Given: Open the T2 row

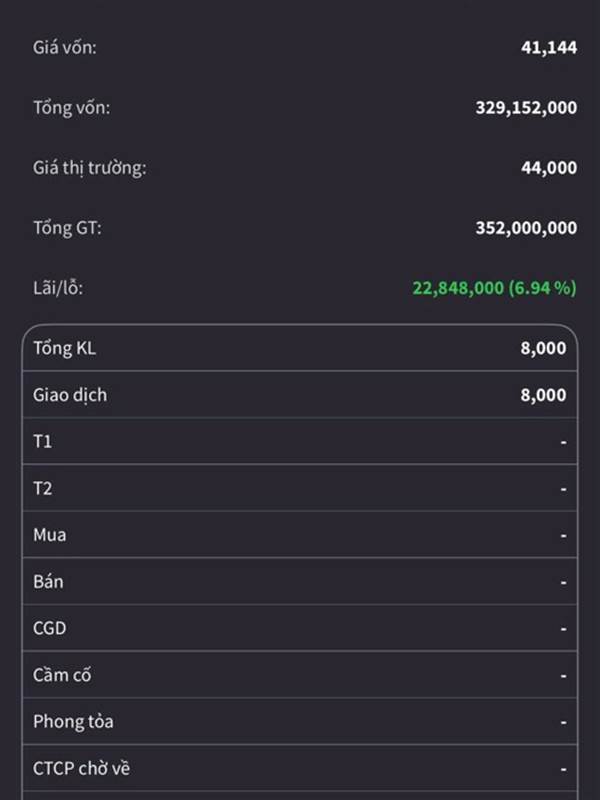Looking at the screenshot, I should click(299, 489).
